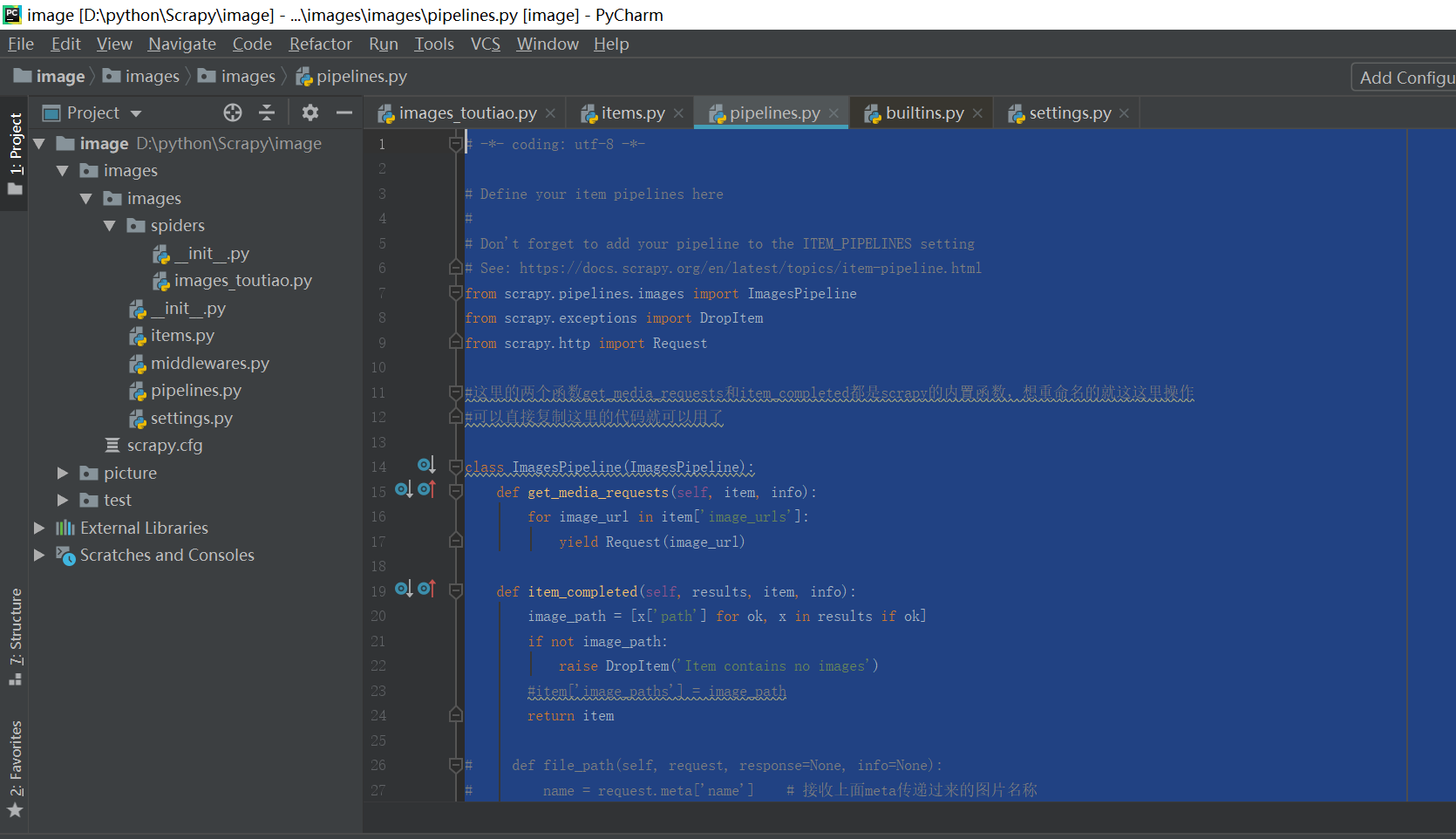The width and height of the screenshot is (1456, 839).
Task: Fold the import block on line 7
Action: (x=455, y=293)
